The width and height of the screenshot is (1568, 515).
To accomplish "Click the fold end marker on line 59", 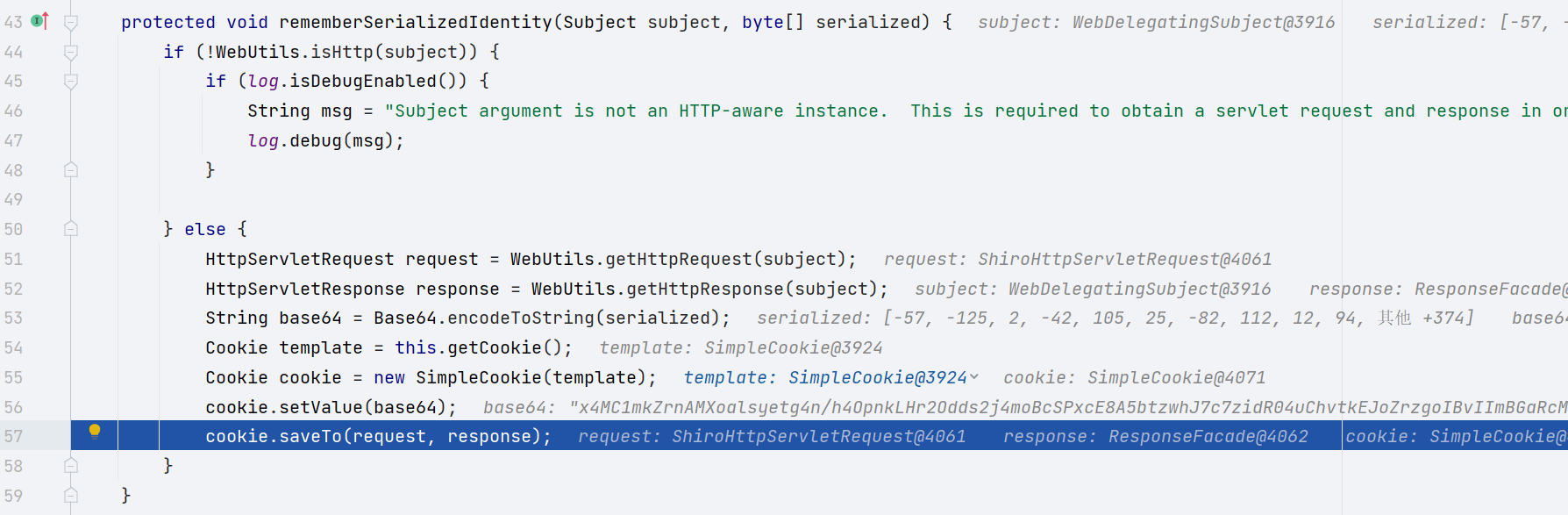I will click(71, 496).
